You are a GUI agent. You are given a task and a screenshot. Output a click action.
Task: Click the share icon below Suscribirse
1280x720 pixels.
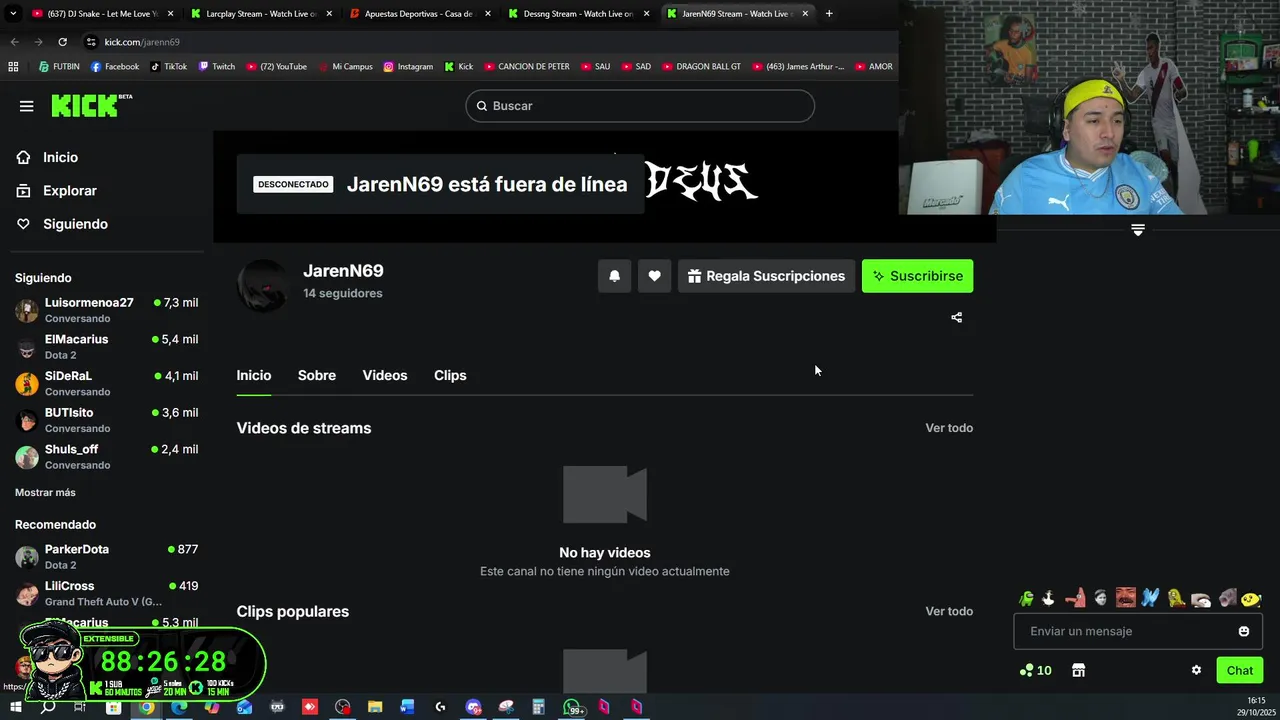pyautogui.click(x=956, y=317)
